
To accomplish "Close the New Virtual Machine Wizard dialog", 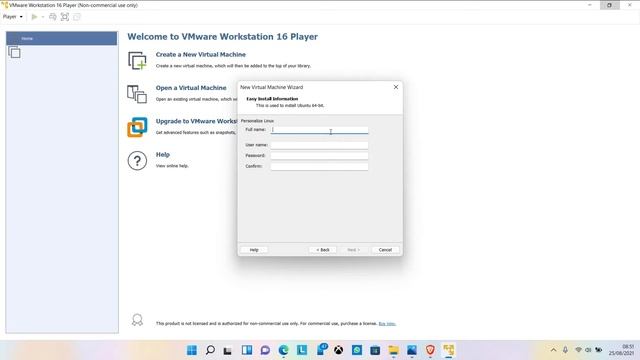I will pyautogui.click(x=396, y=87).
